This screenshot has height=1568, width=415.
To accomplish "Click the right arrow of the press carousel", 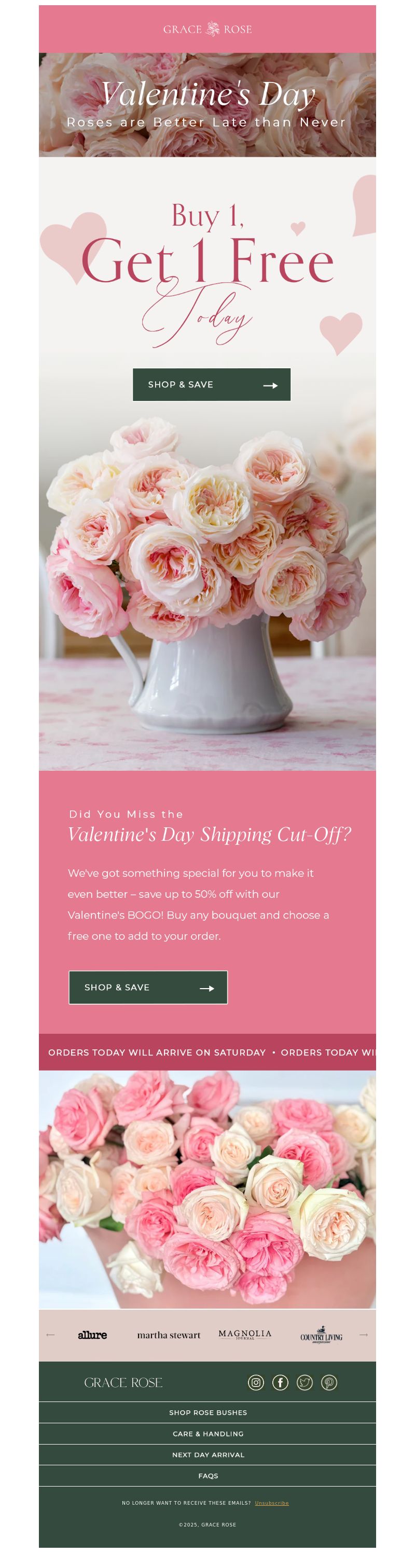I will tap(364, 1335).
